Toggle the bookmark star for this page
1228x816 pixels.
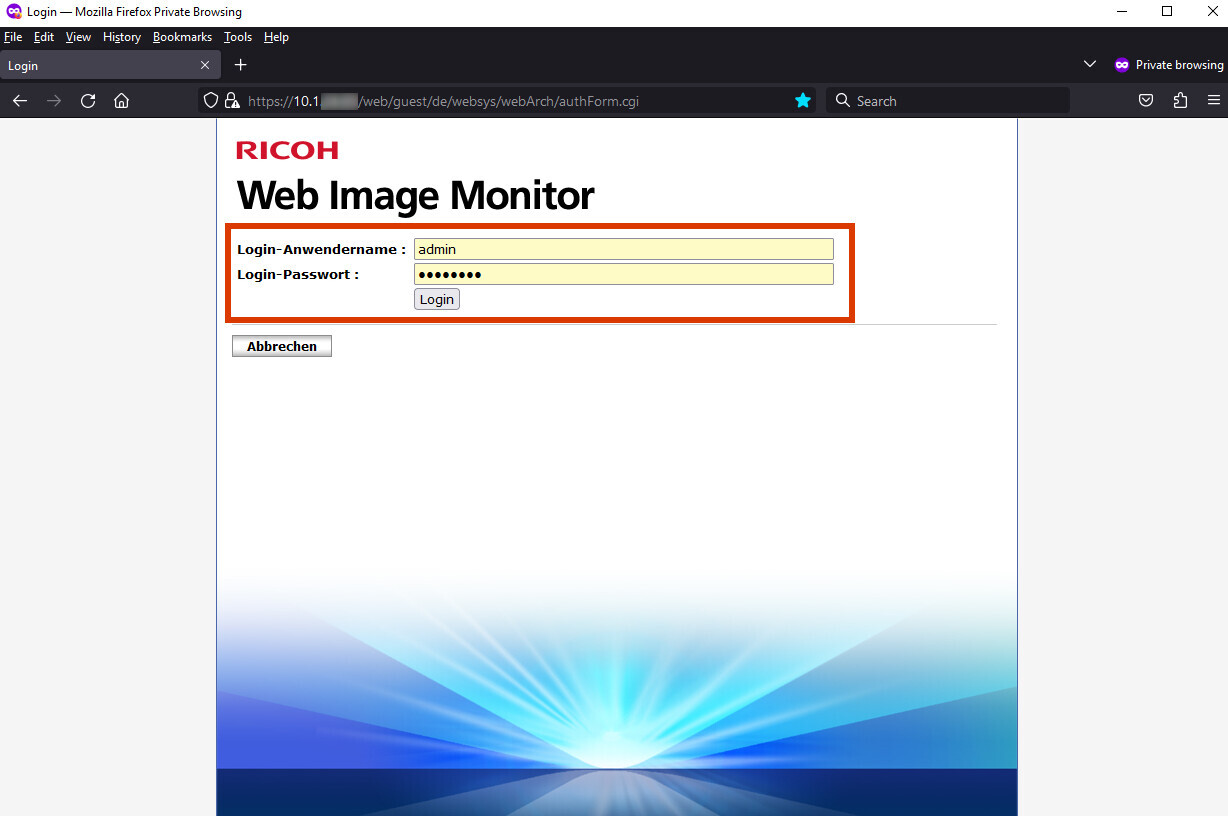click(802, 101)
